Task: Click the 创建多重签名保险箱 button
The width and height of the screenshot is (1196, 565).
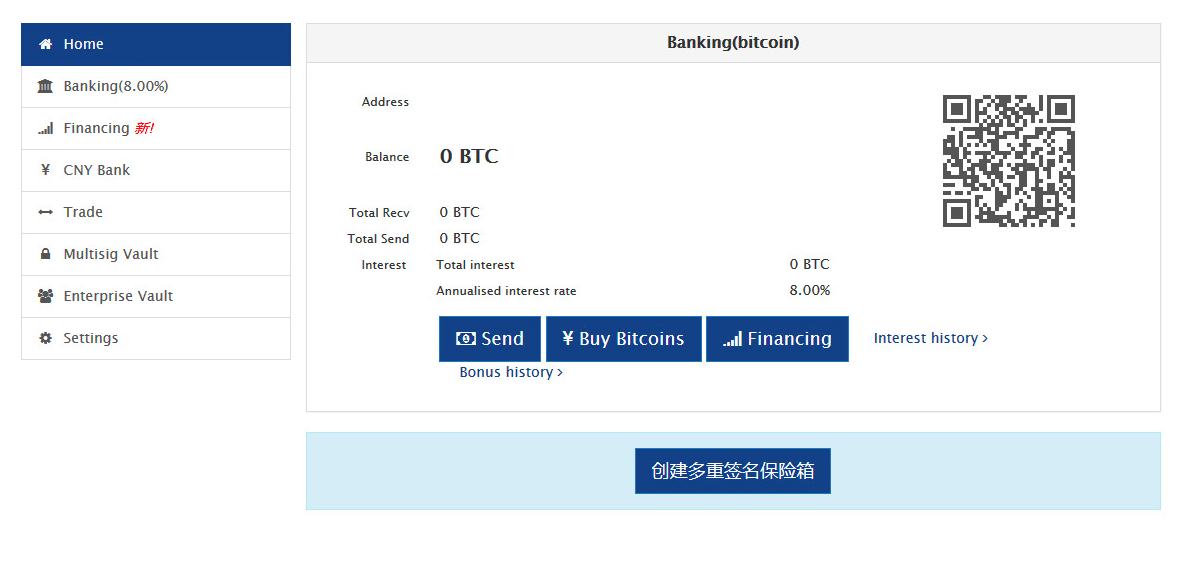Action: coord(733,471)
